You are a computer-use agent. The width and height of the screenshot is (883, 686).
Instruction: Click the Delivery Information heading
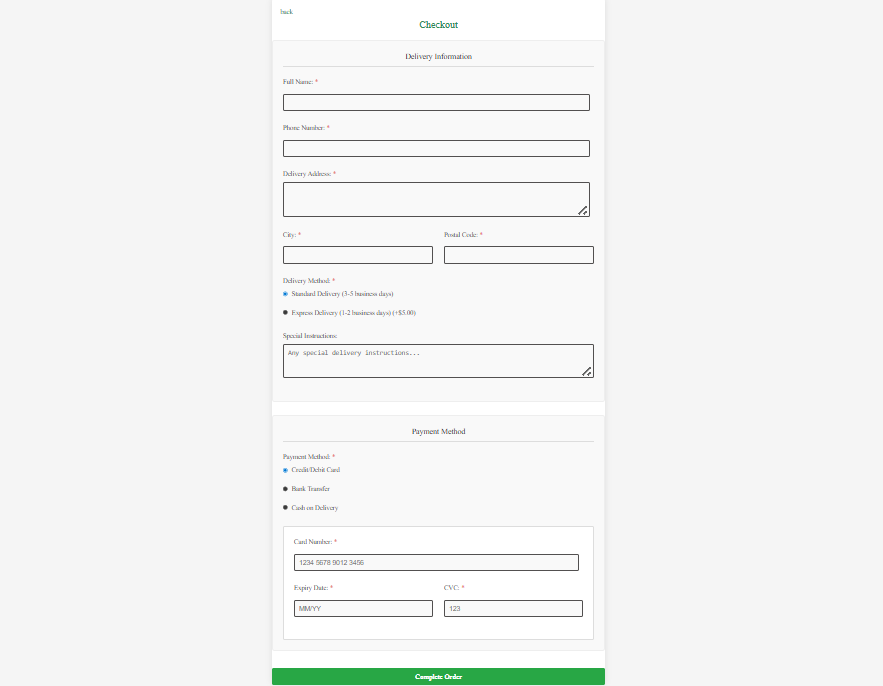[438, 56]
